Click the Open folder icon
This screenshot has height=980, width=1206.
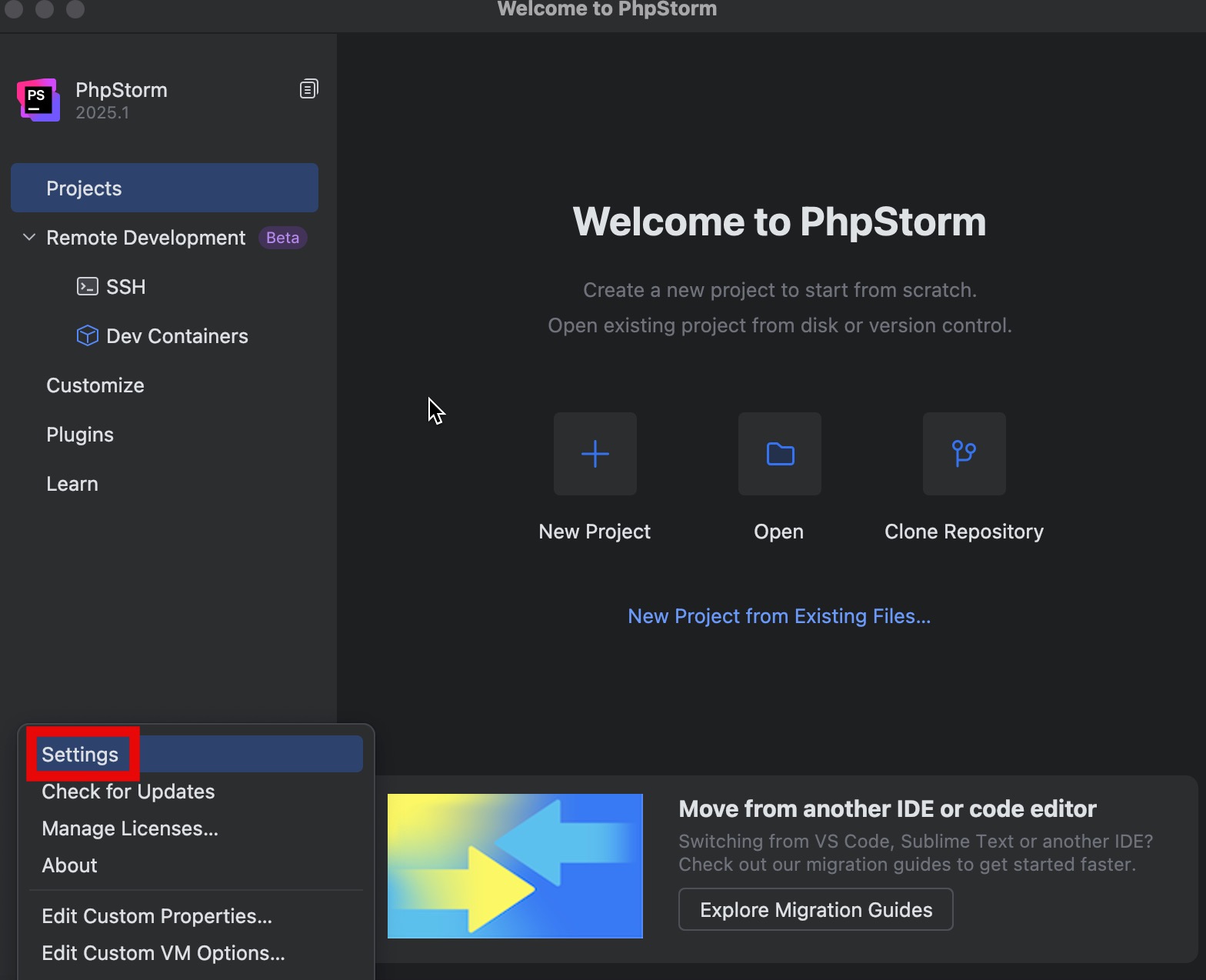pyautogui.click(x=779, y=454)
